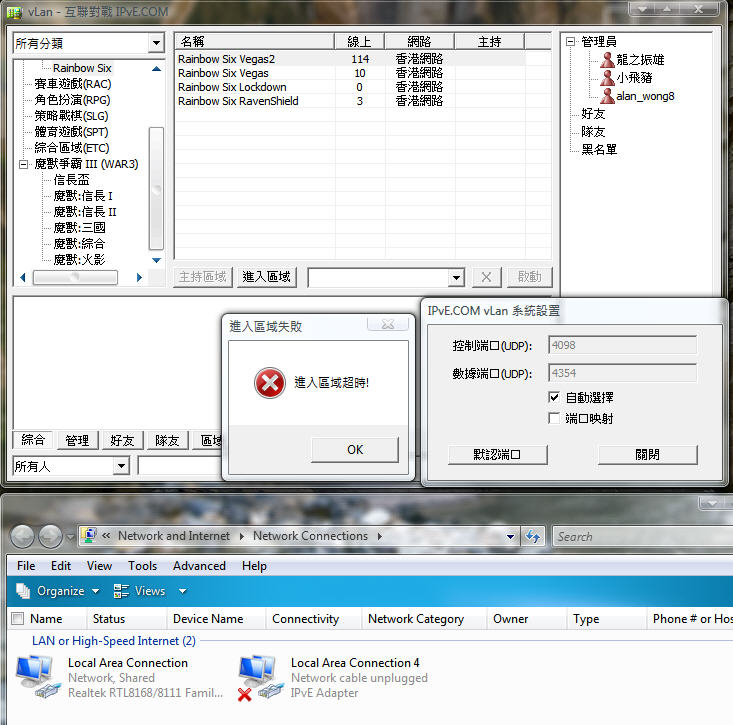Select 賽車遊戲(RAC) in category tree
The image size is (733, 725).
click(72, 84)
